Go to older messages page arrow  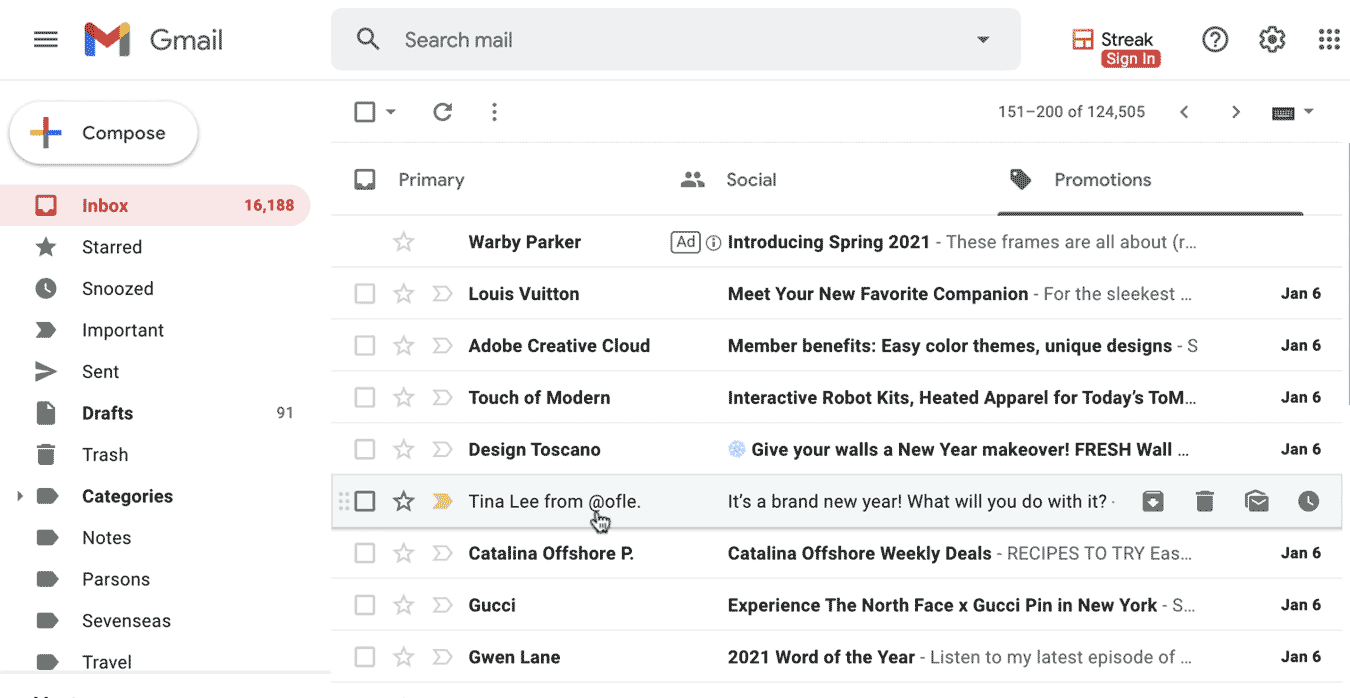coord(1236,112)
